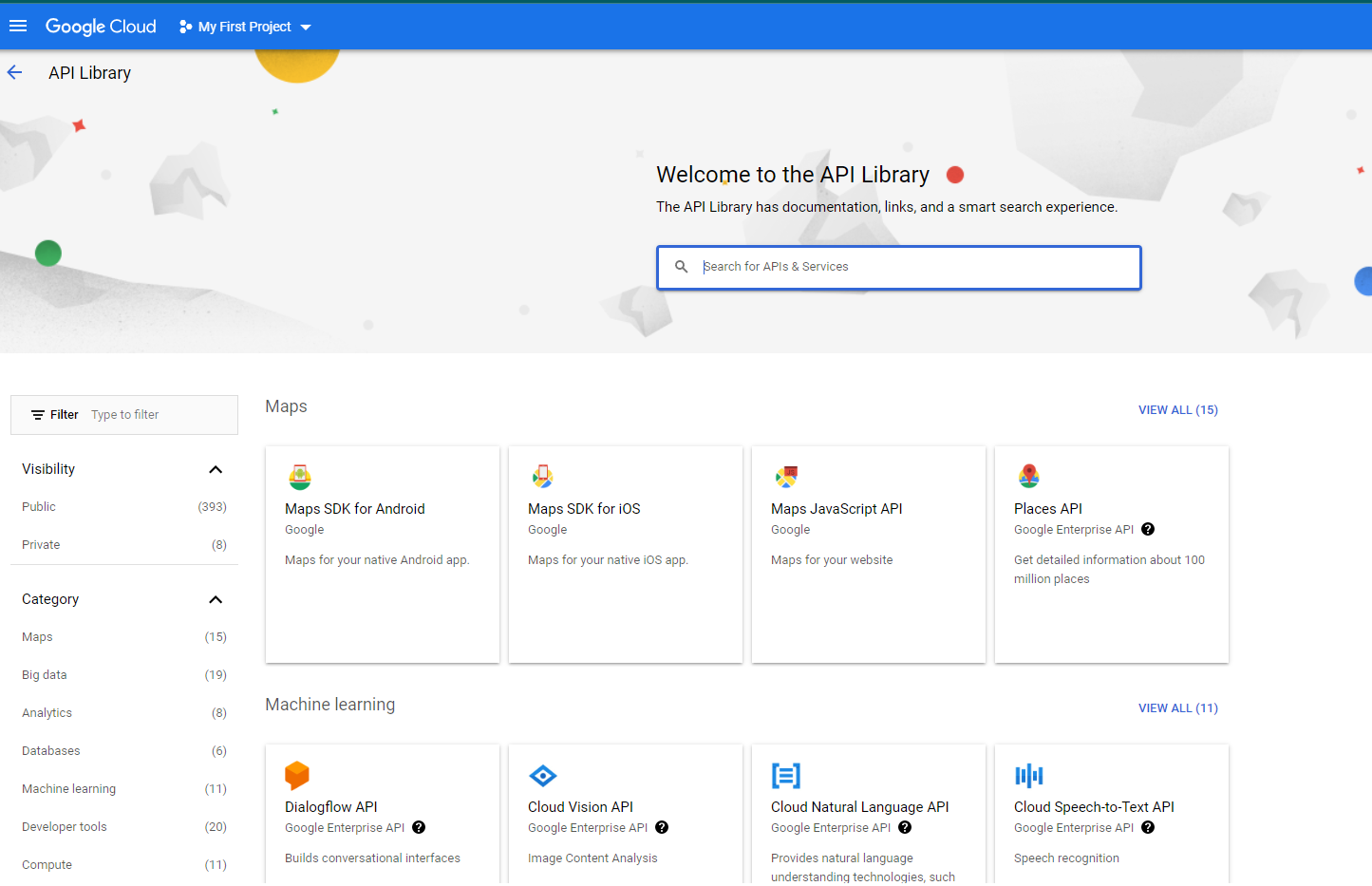Click the Cloud Speech-to-Text API icon
The height and width of the screenshot is (886, 1372).
pos(1028,776)
